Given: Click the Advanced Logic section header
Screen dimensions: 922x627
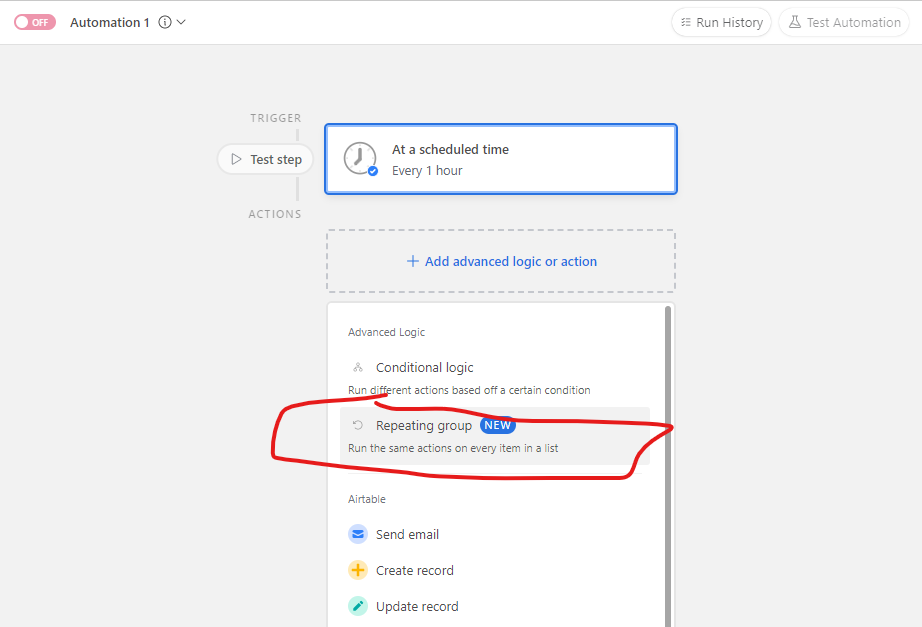Looking at the screenshot, I should coord(386,332).
